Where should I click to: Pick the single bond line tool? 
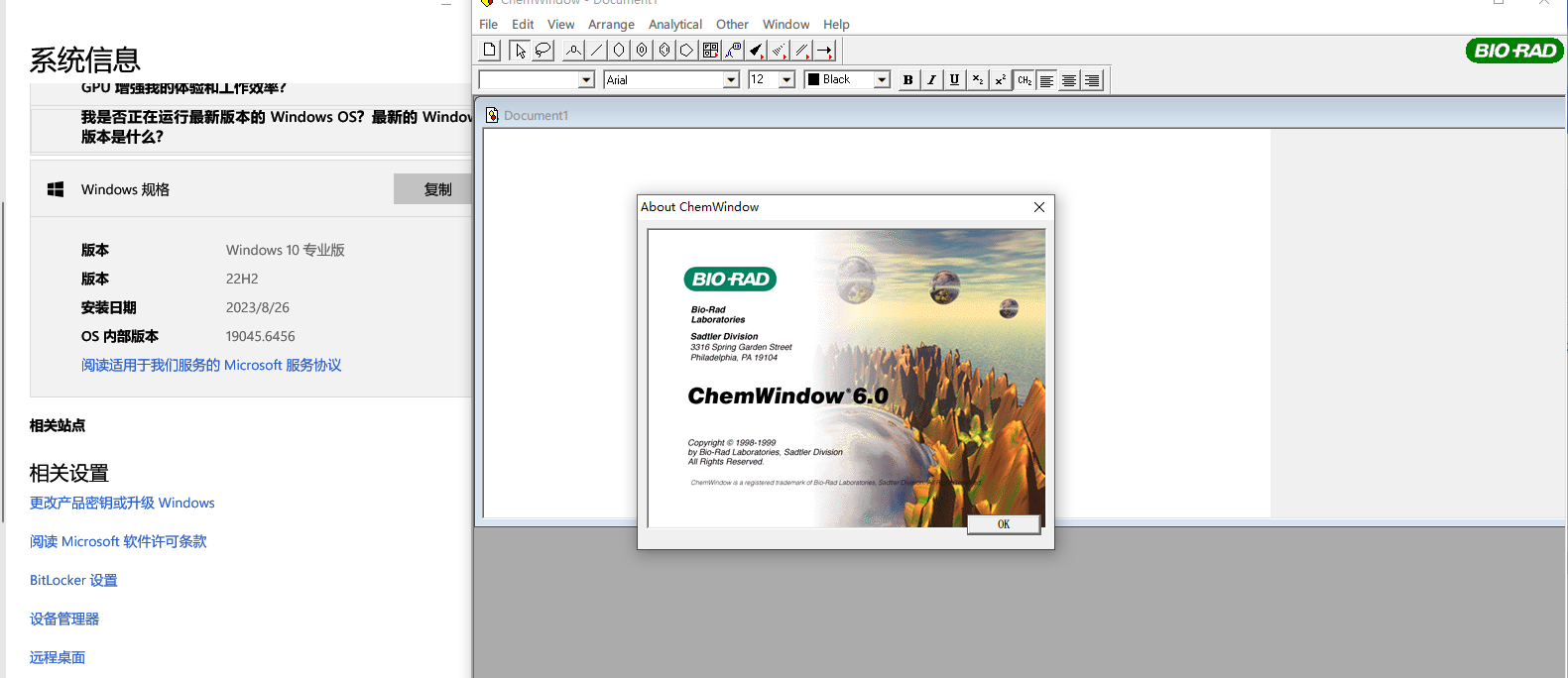tap(596, 51)
